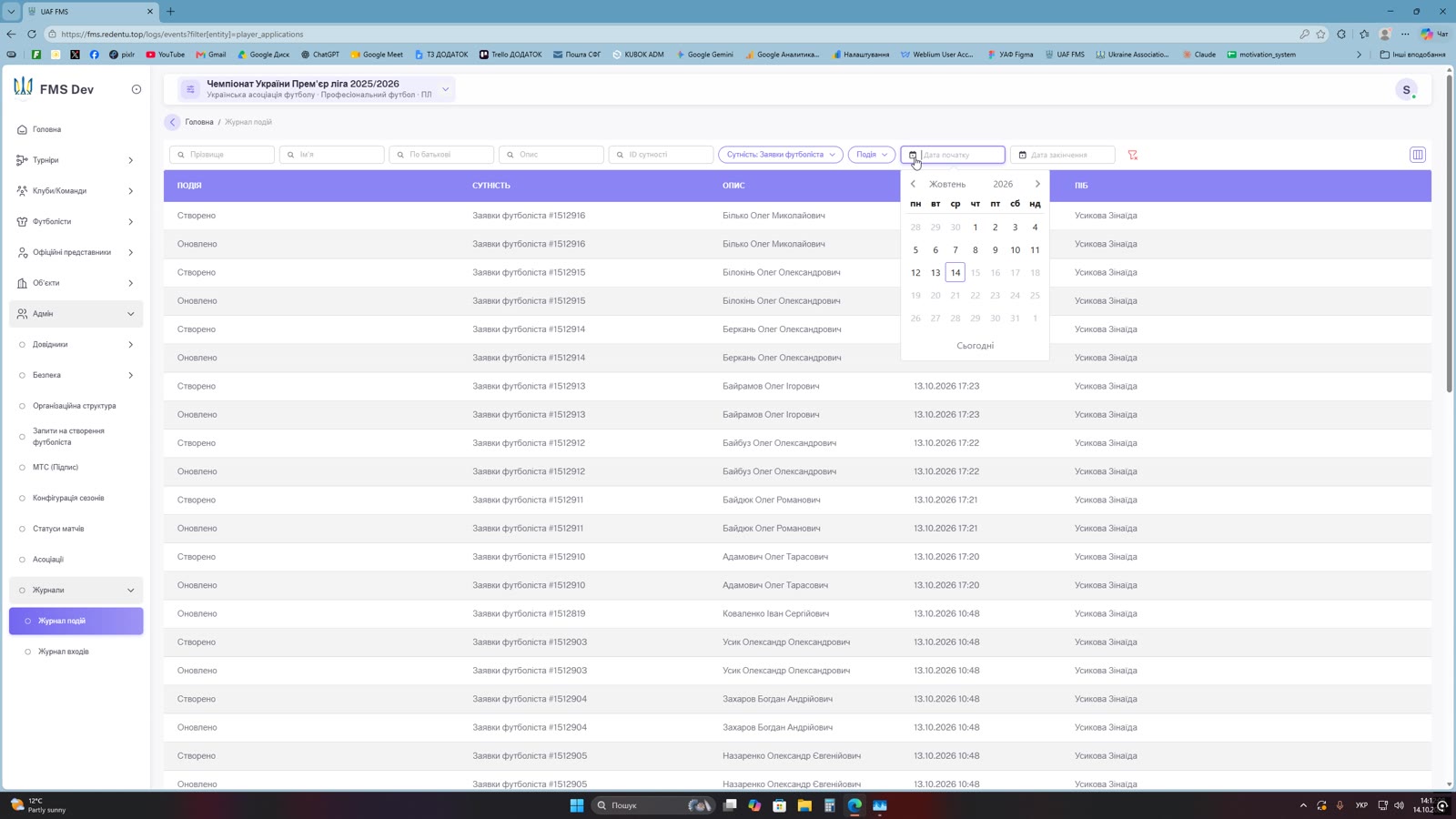This screenshot has width=1456, height=819.
Task: Open the Подія filter dropdown
Action: [x=872, y=155]
